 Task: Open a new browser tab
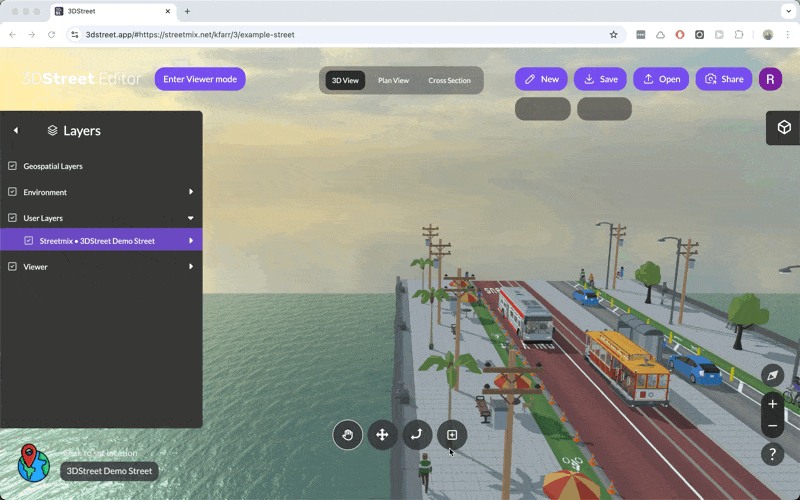pyautogui.click(x=187, y=11)
